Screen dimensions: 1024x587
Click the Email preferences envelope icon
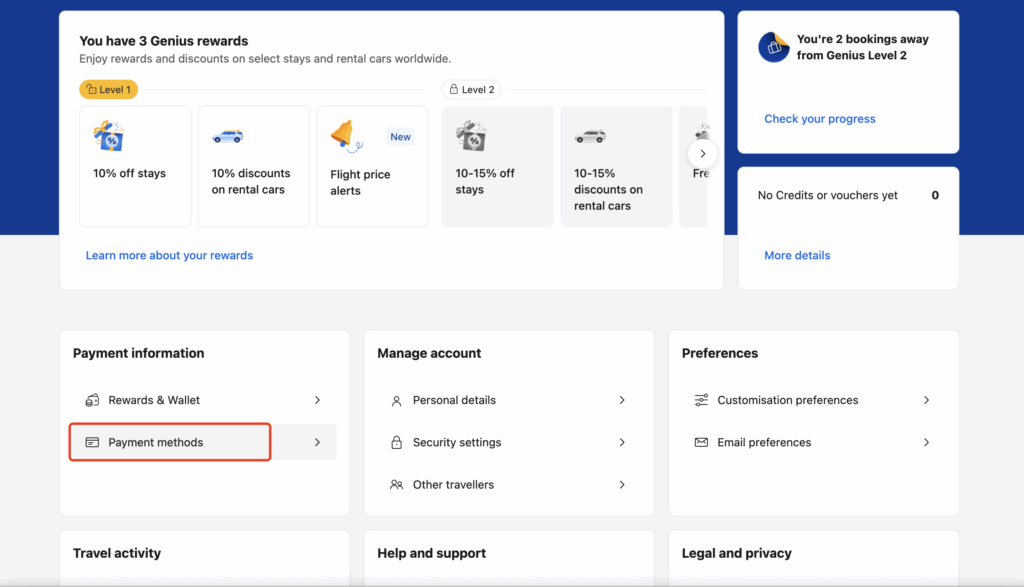click(x=701, y=442)
